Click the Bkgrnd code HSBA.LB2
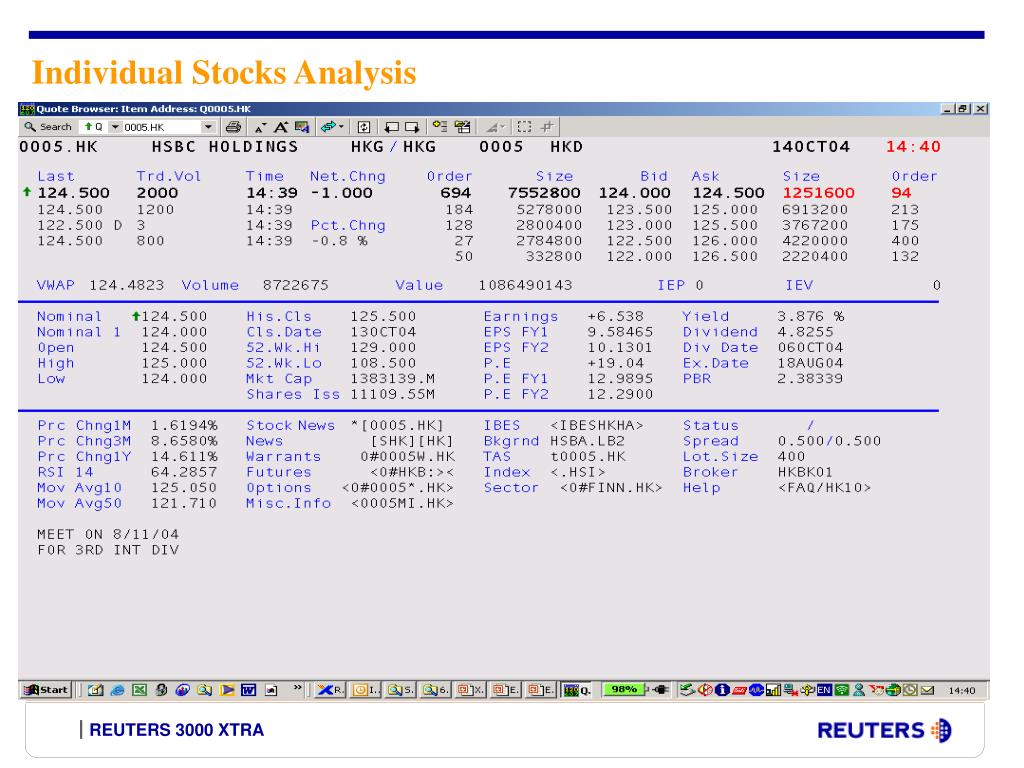The image size is (1024, 768). [x=587, y=441]
